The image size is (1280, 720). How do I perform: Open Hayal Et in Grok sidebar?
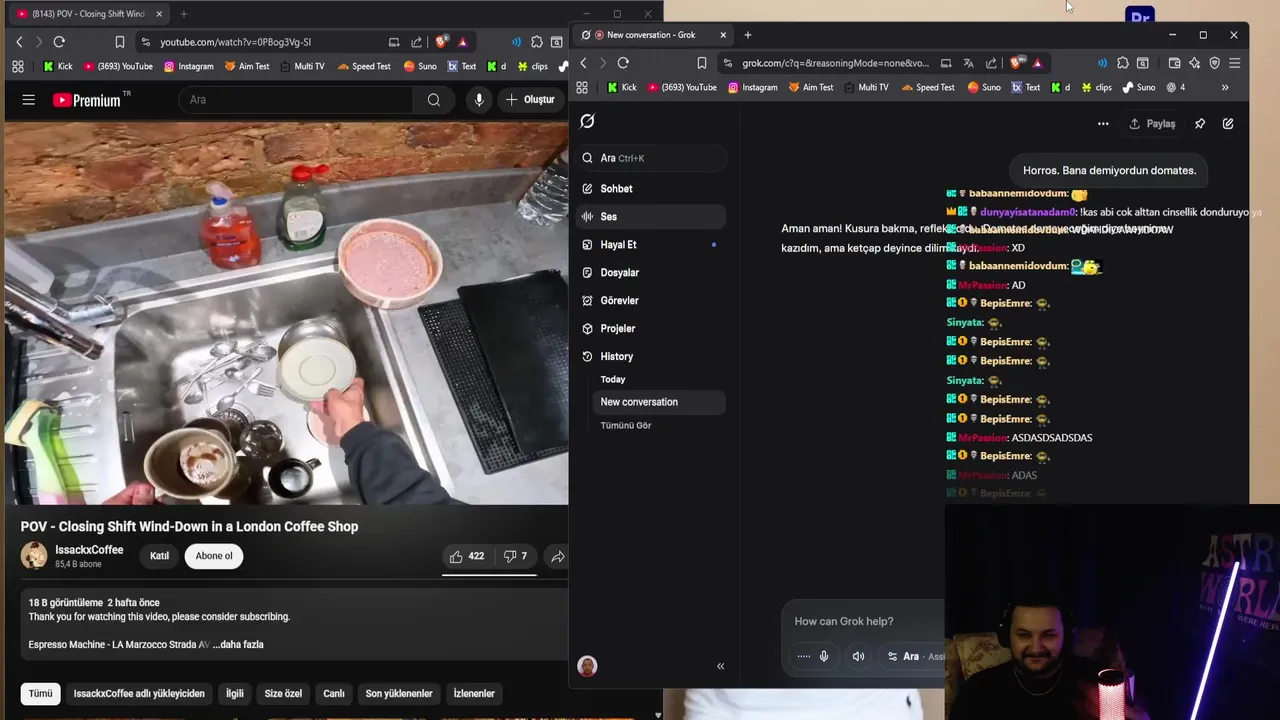click(650, 245)
